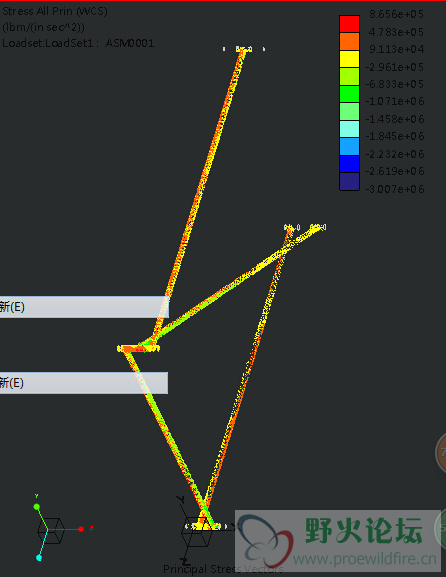Click legend value -1.071e+06
The height and width of the screenshot is (577, 446).
click(x=394, y=101)
